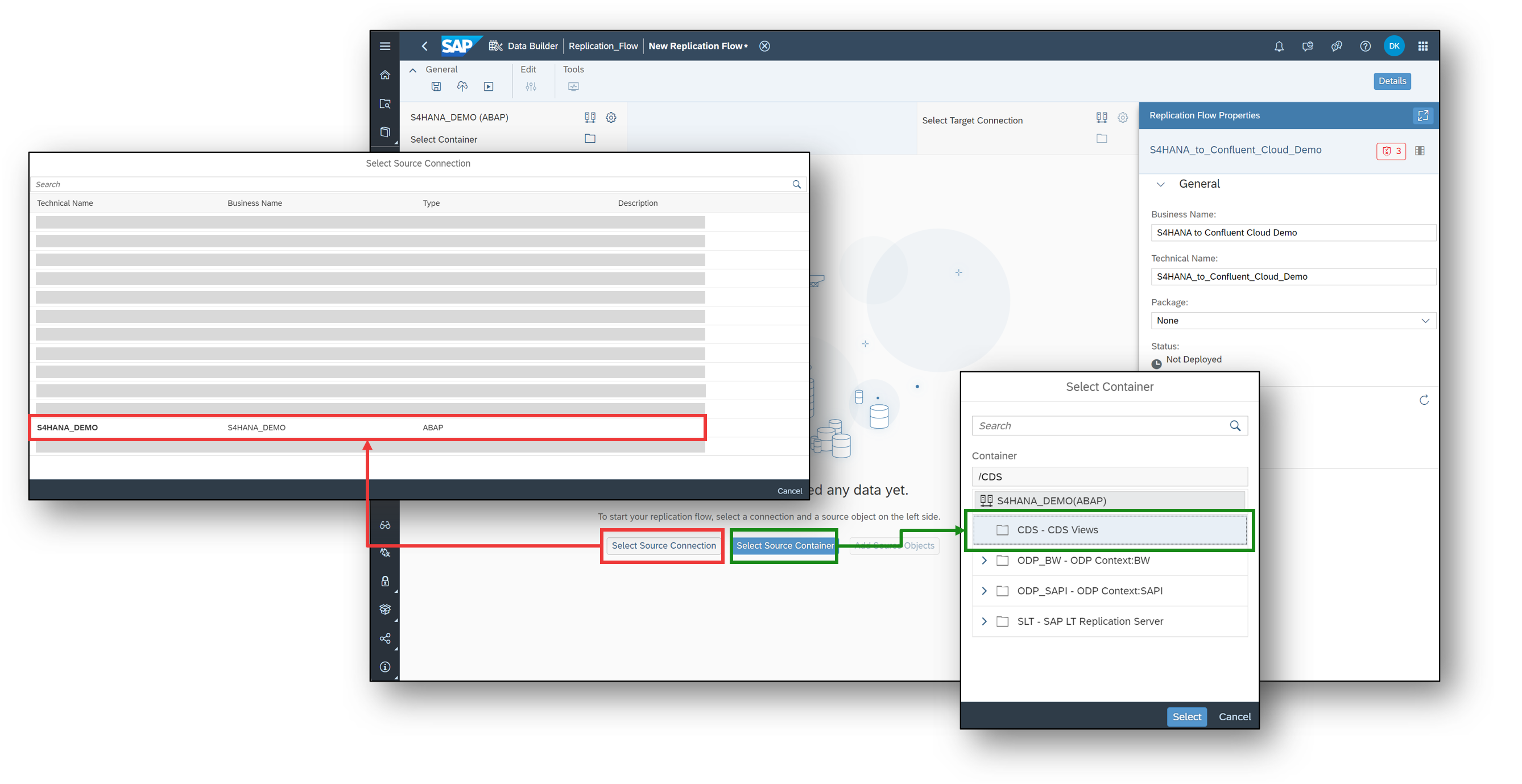Click the refresh icon in properties panel
Image resolution: width=1522 pixels, height=784 pixels.
click(1424, 401)
